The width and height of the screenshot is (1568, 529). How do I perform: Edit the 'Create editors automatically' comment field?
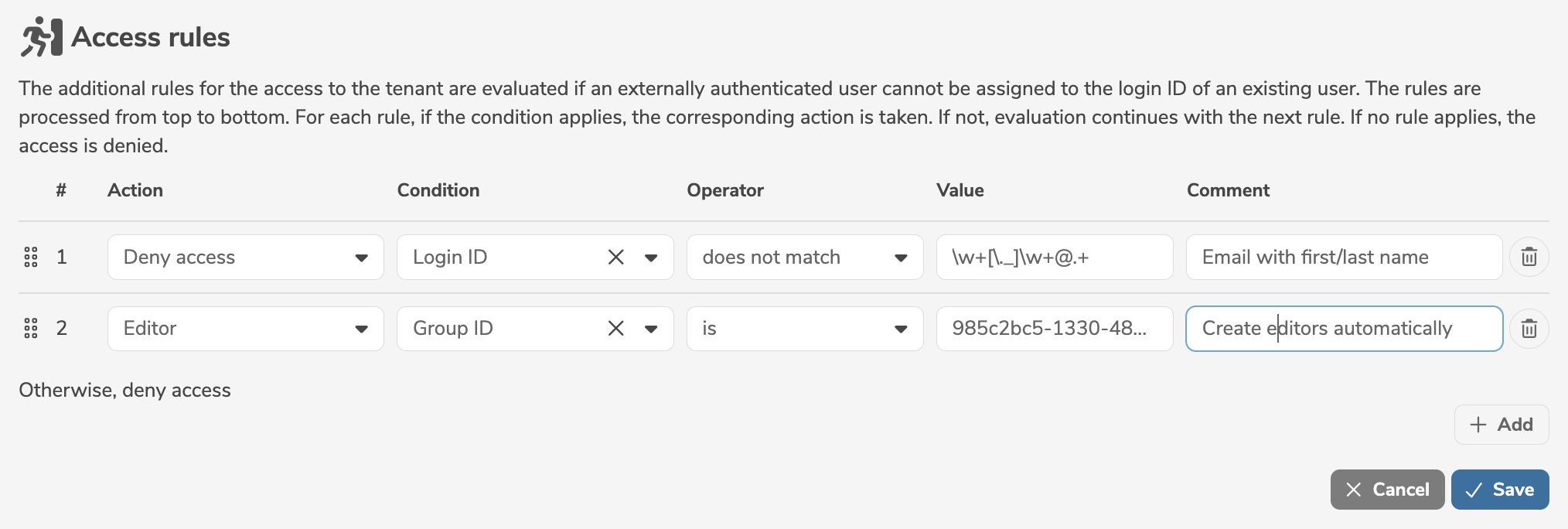[1343, 329]
